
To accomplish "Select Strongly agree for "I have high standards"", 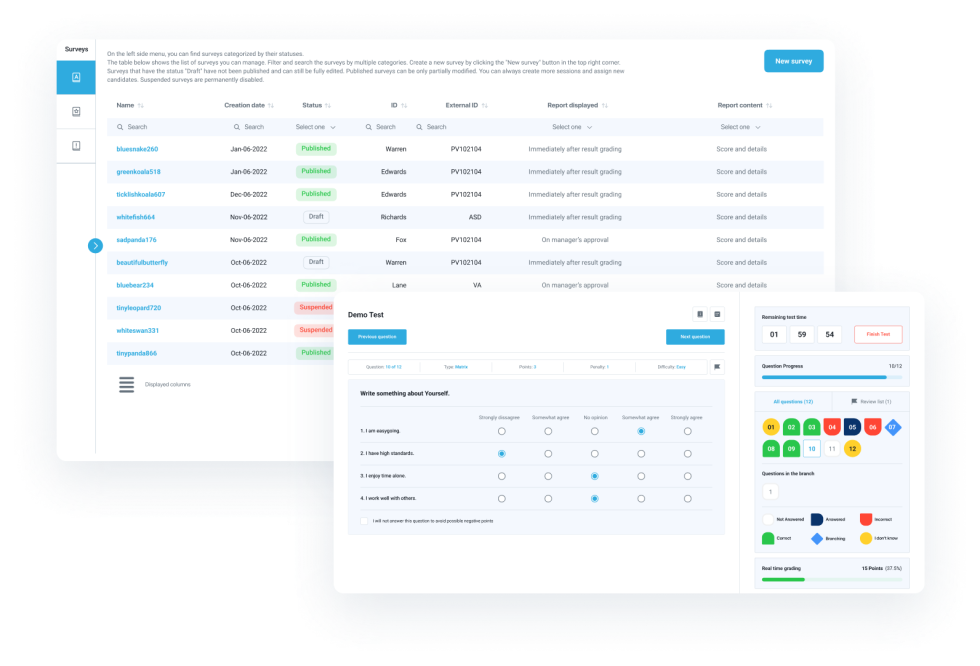I will click(x=687, y=454).
